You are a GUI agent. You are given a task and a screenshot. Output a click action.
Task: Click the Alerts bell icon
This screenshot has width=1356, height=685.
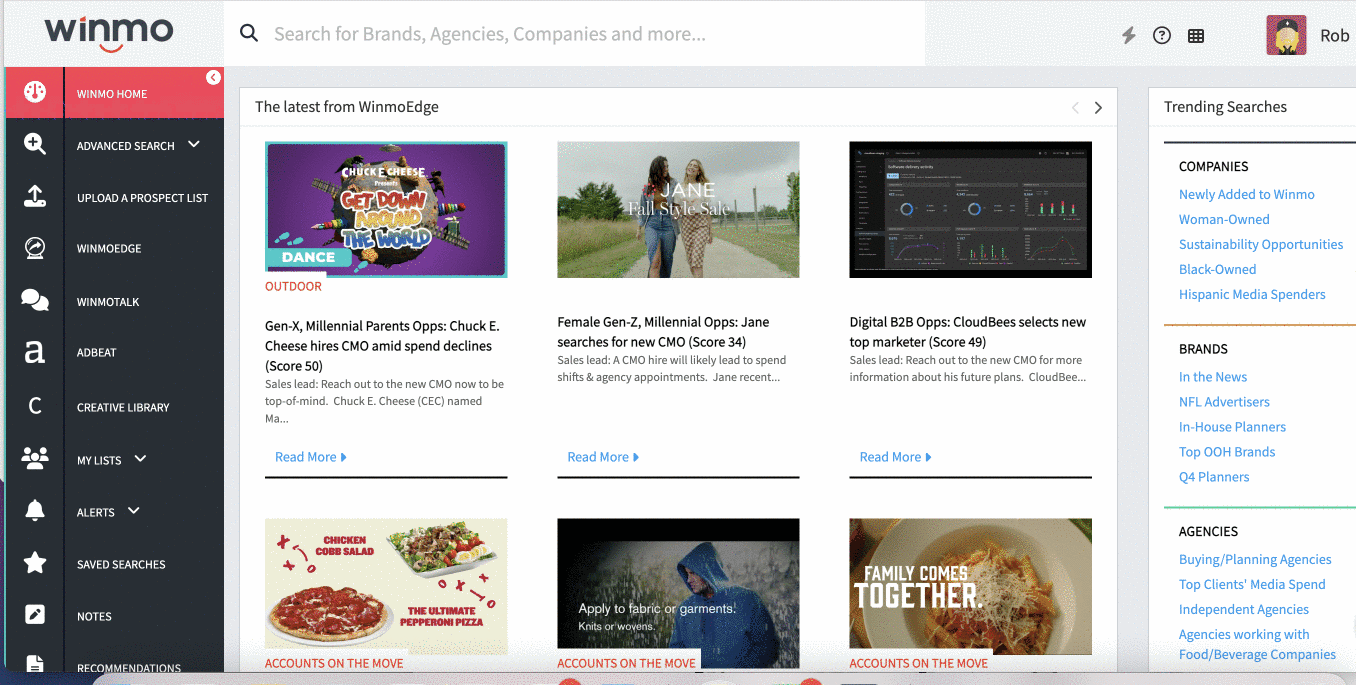pos(35,510)
